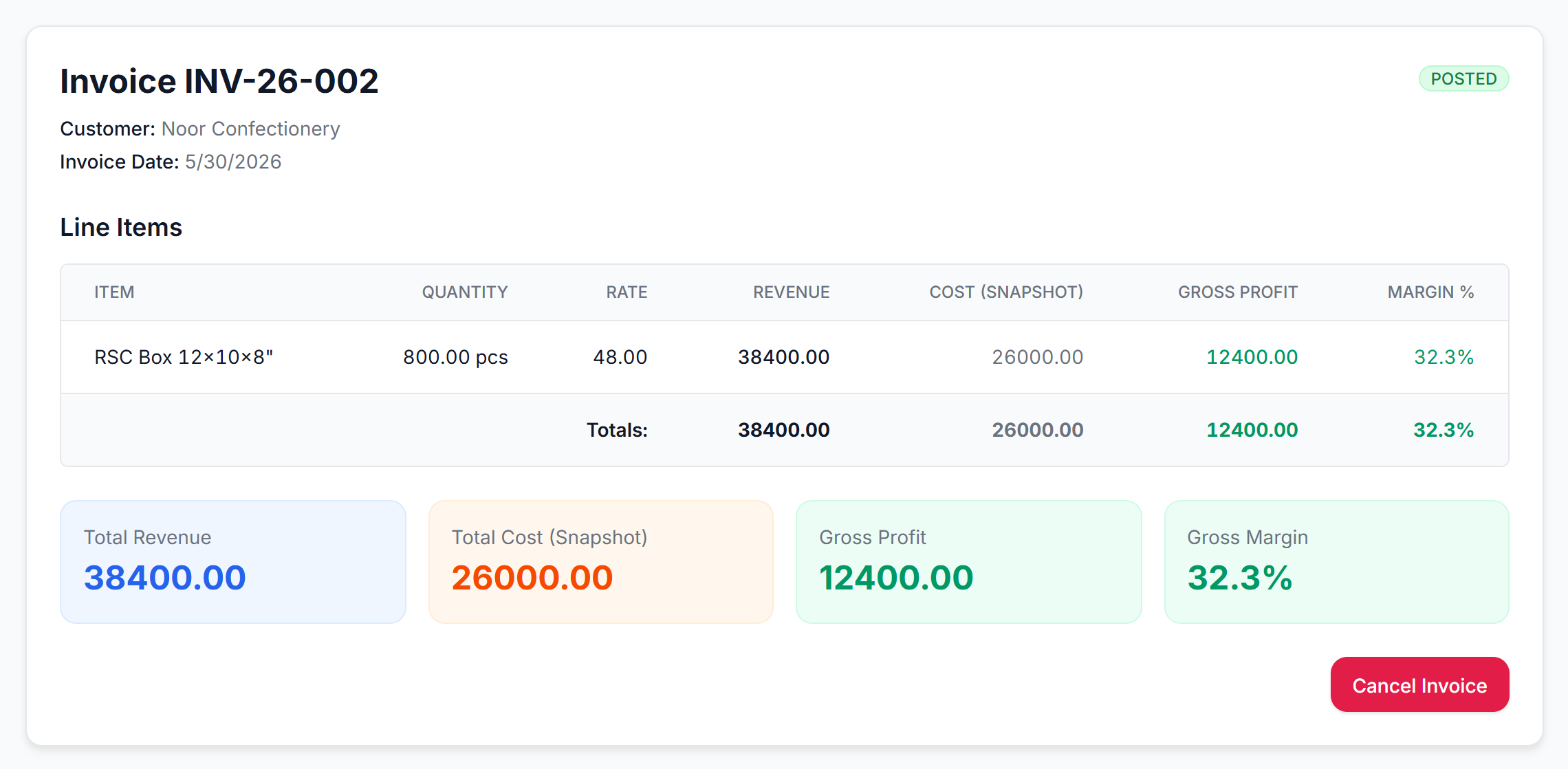Click the Totals row cost 26000.00
The height and width of the screenshot is (769, 1568).
(x=1037, y=430)
